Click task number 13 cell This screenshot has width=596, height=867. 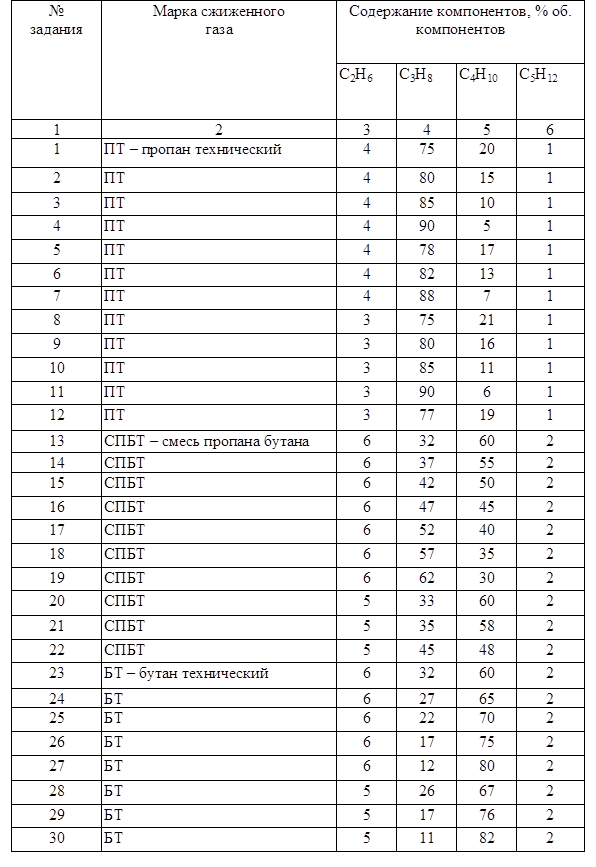[x=56, y=441]
